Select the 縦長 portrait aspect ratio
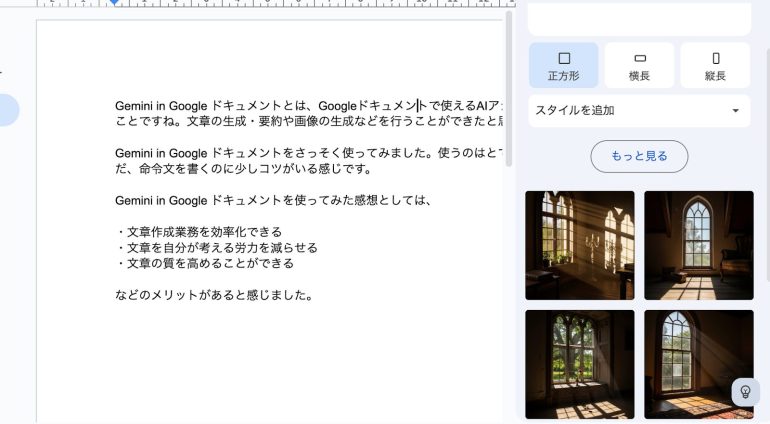Viewport: 770px width, 424px height. (715, 65)
